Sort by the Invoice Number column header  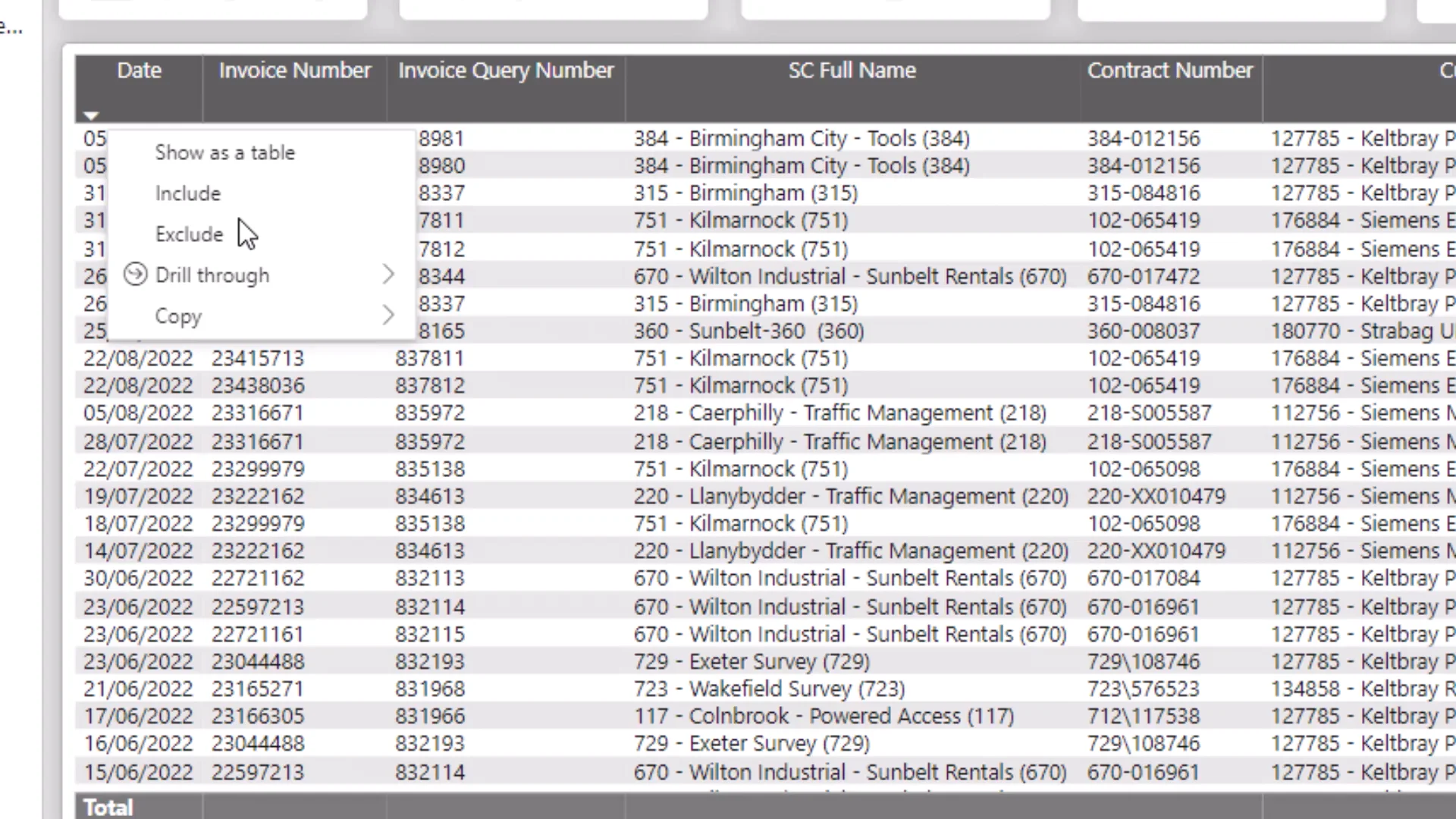pos(295,70)
